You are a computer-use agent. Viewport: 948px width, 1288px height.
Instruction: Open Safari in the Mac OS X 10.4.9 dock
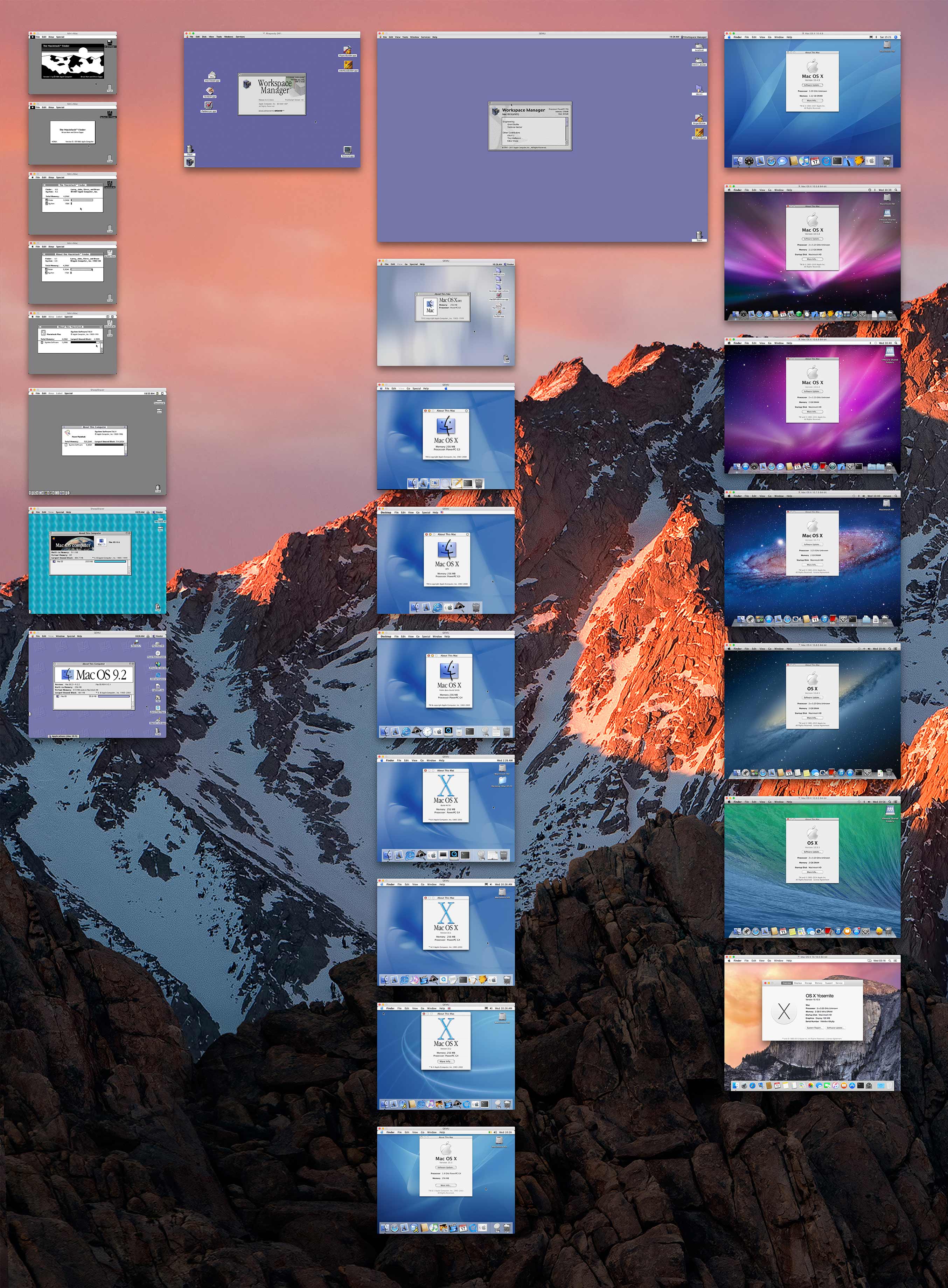771,161
